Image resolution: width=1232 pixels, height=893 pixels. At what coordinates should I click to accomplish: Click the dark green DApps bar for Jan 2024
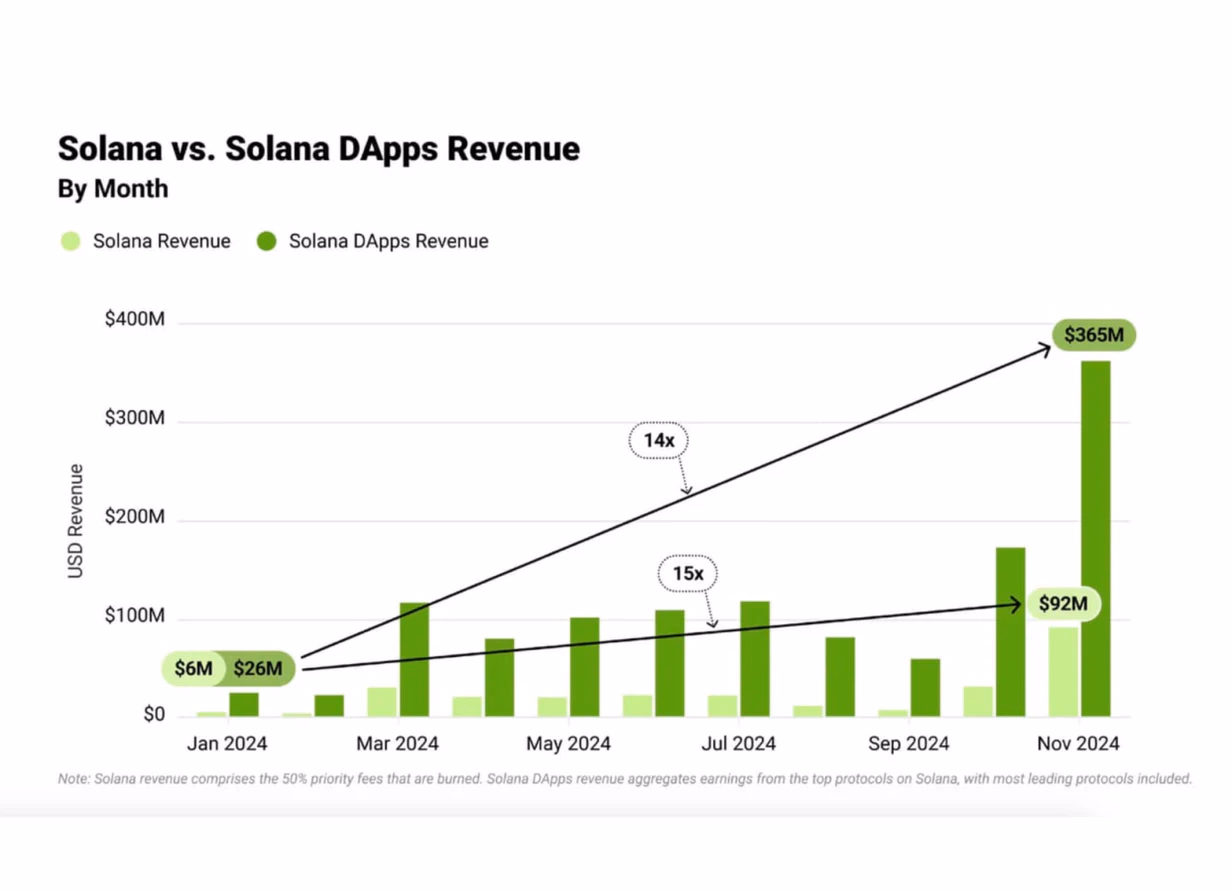click(x=244, y=705)
